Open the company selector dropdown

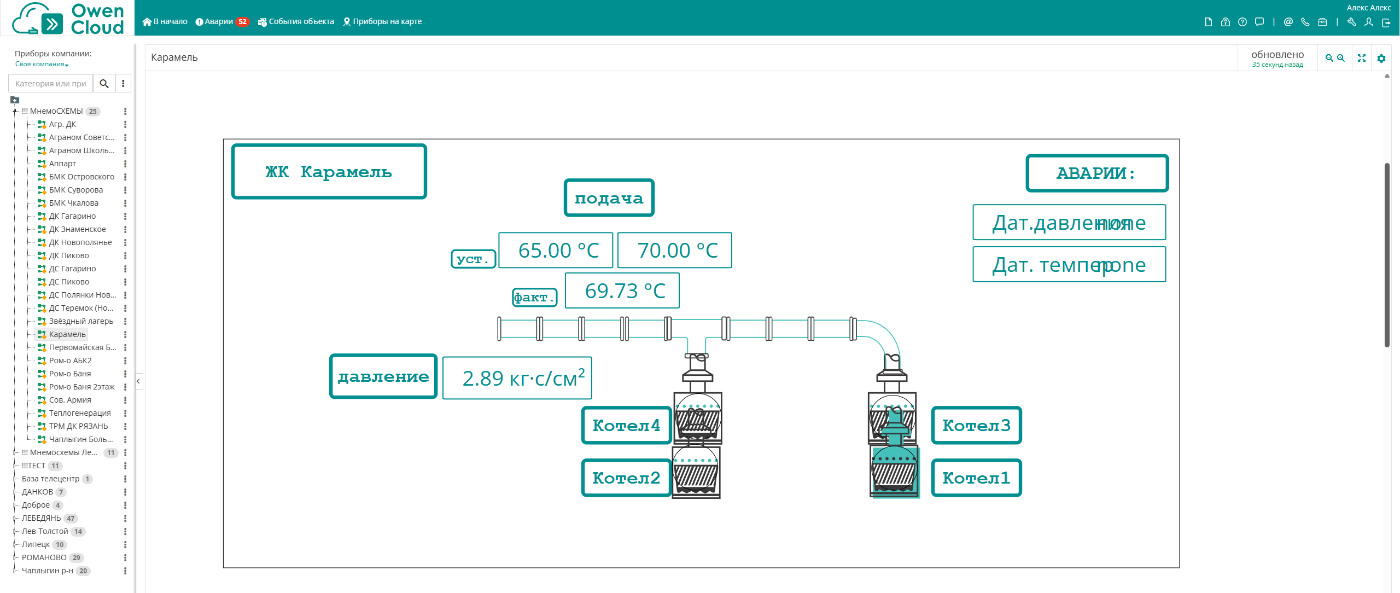coord(42,64)
